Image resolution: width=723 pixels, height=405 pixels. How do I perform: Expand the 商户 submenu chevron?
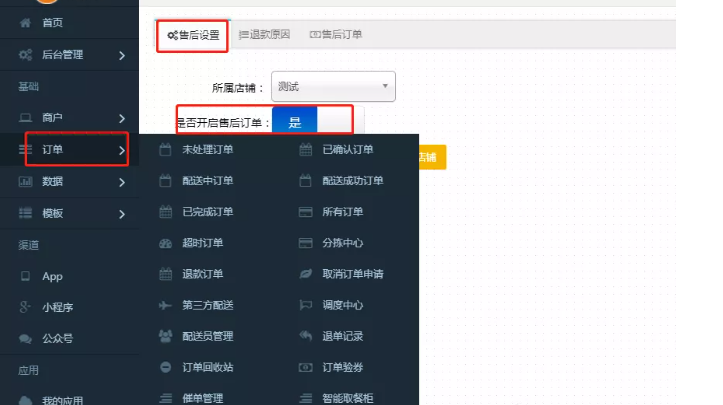122,119
